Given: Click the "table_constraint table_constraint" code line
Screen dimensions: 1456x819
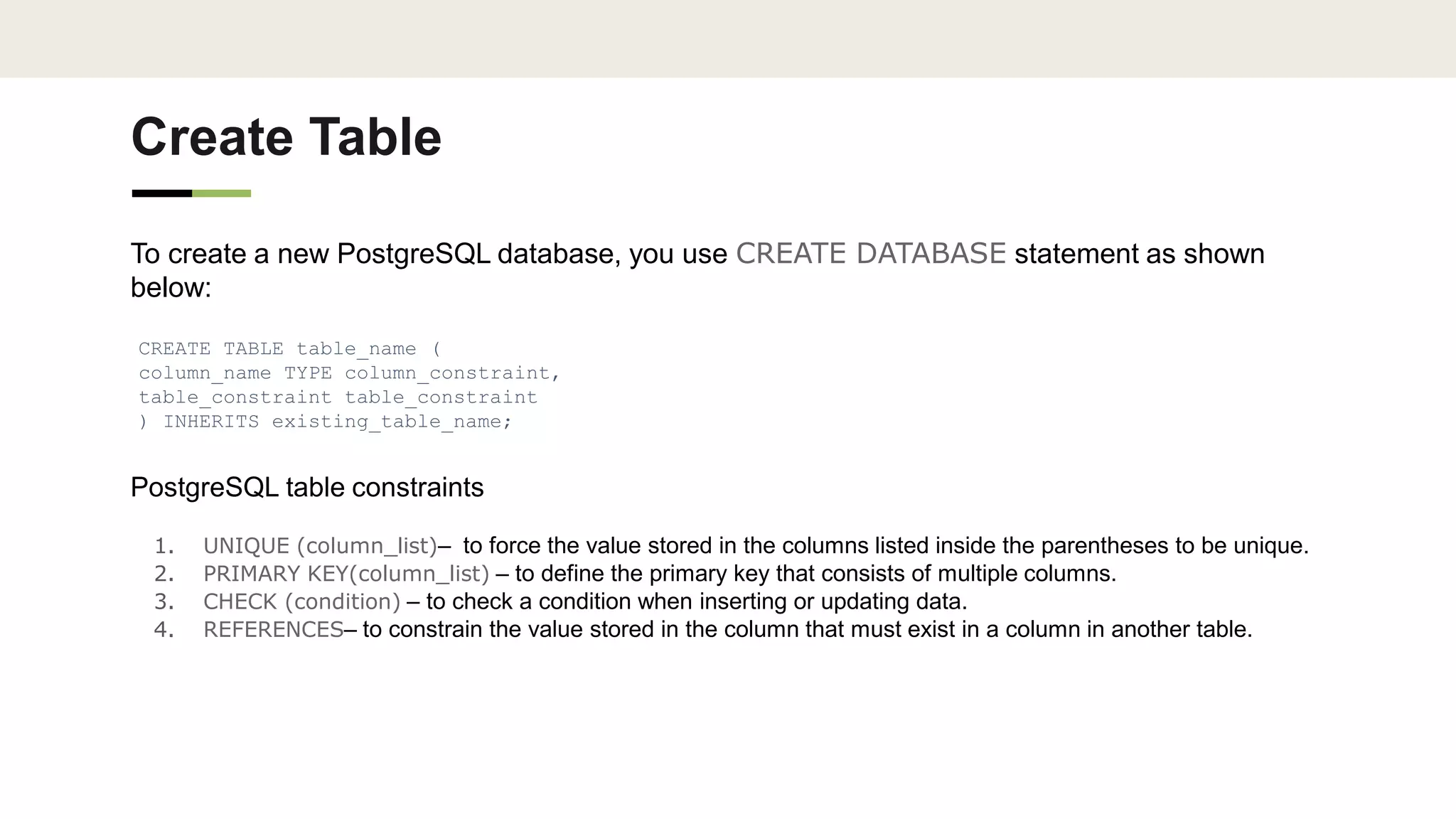Looking at the screenshot, I should 338,397.
